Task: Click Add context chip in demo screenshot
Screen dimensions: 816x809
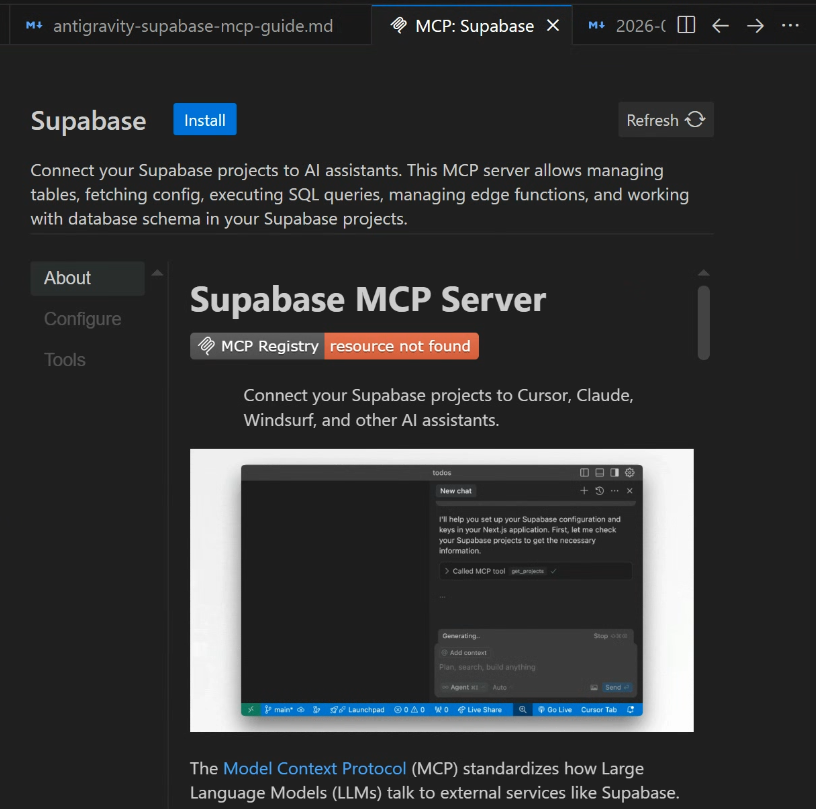Action: click(x=464, y=652)
